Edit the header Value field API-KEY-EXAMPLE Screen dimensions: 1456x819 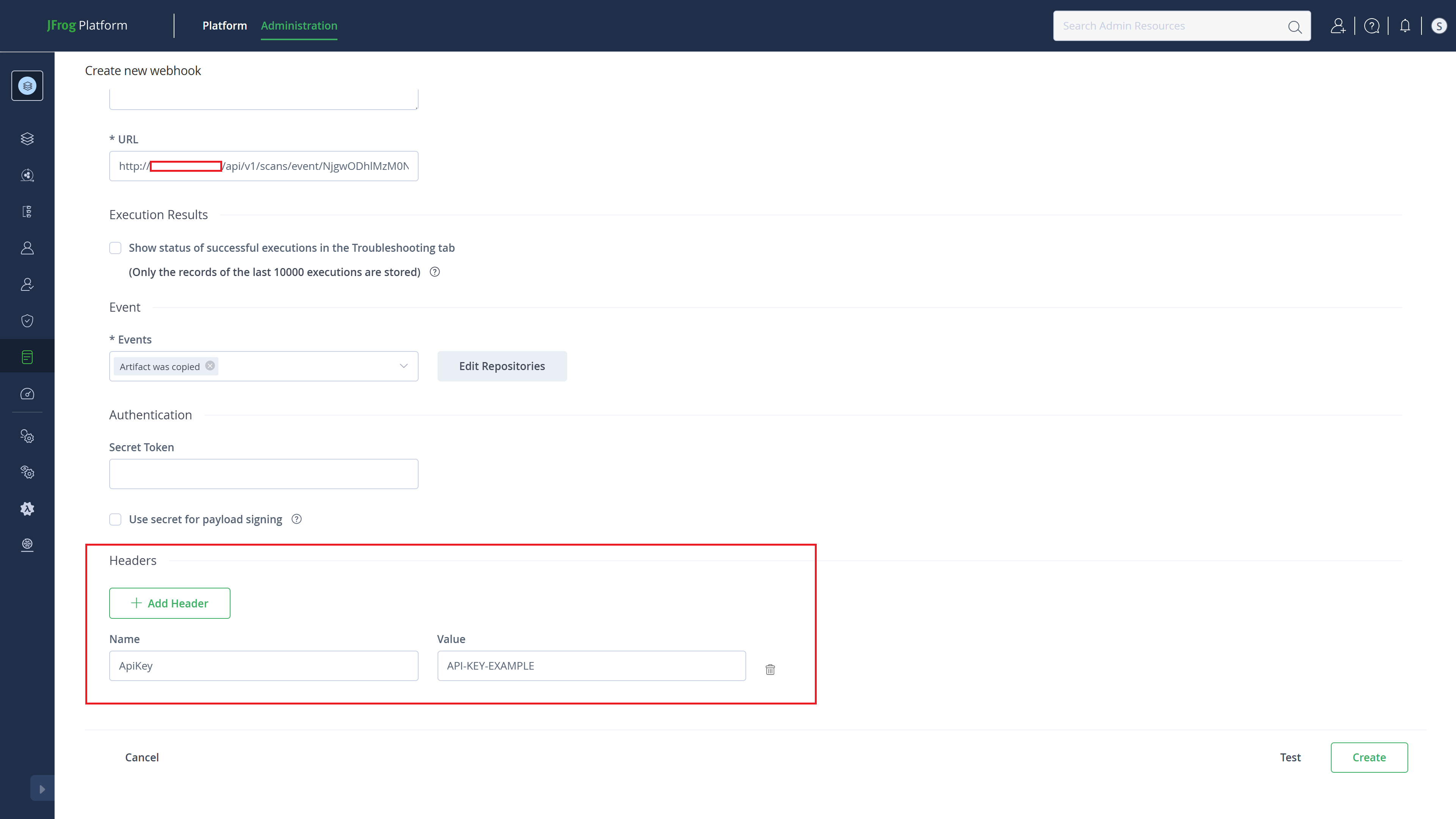click(x=591, y=666)
